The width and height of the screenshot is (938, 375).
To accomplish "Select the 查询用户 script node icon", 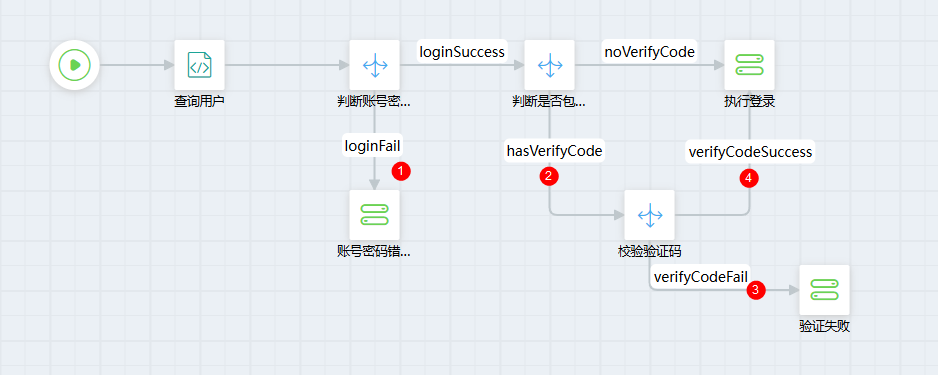I will click(199, 65).
